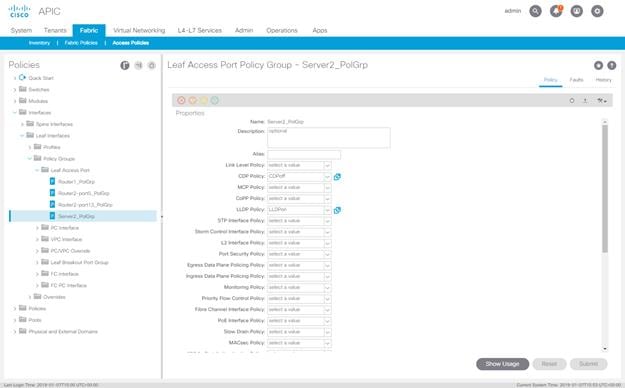Screen dimensions: 625x388
Task: Expand the PC Interface folder
Action: [37, 228]
